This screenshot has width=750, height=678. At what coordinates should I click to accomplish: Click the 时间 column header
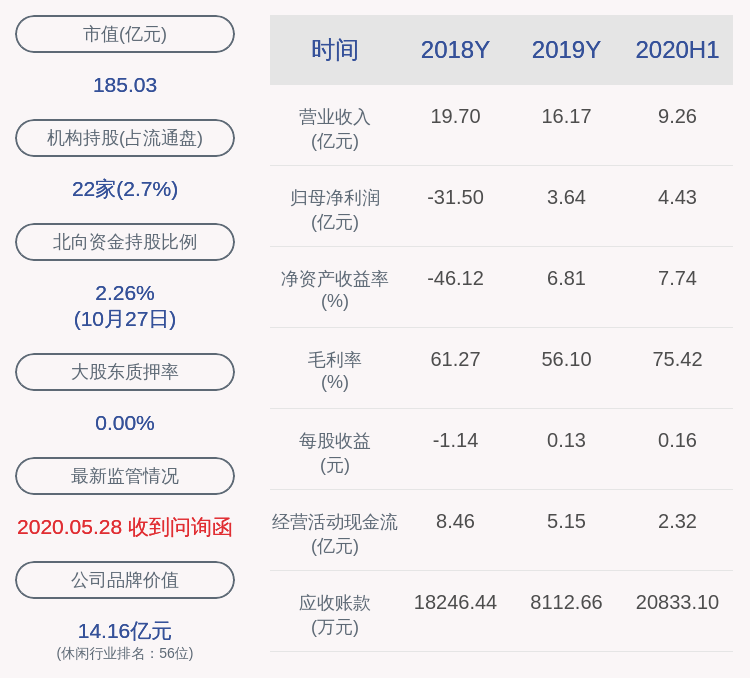[x=335, y=50]
